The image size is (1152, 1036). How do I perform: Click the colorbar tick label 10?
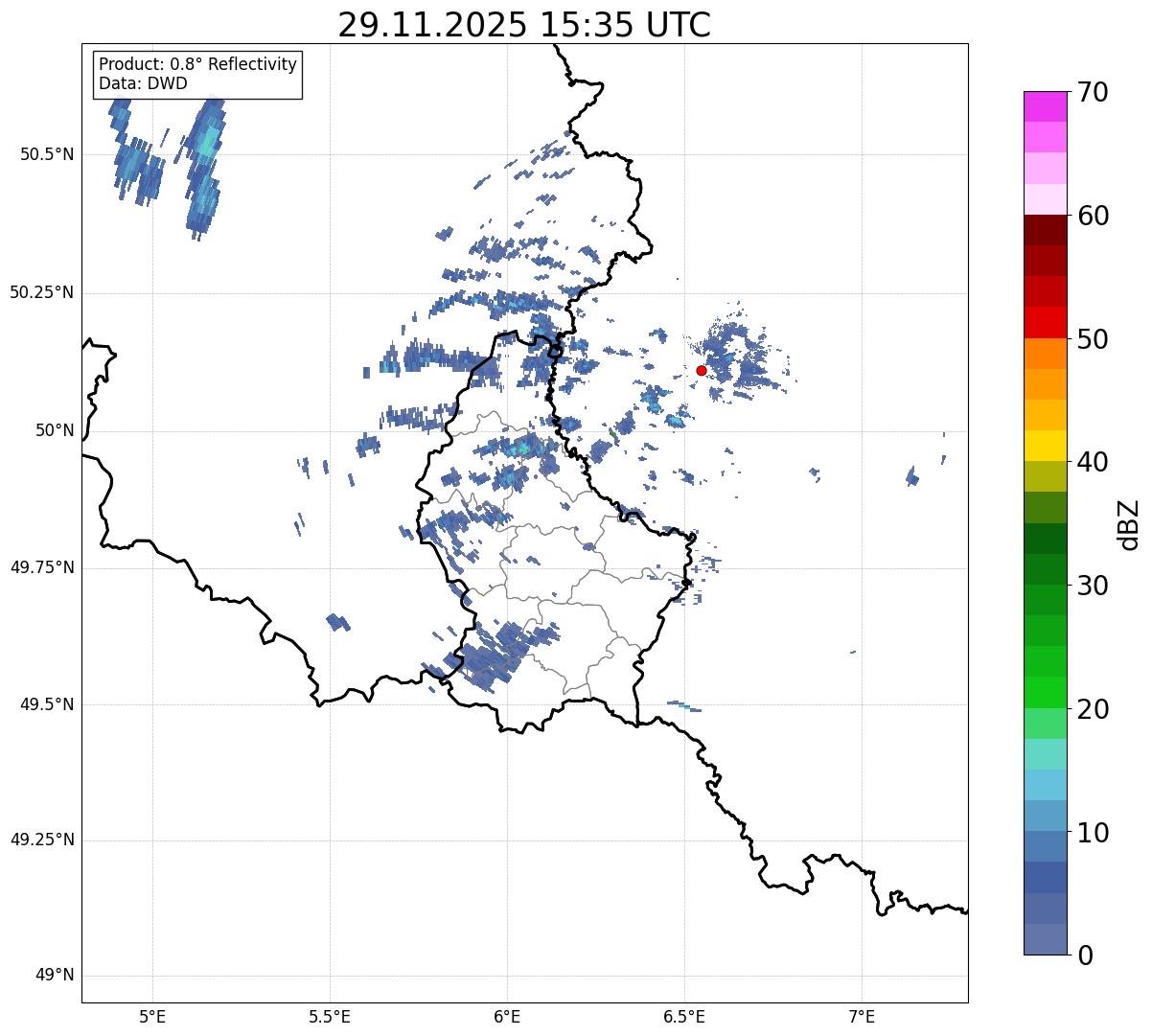click(1092, 832)
